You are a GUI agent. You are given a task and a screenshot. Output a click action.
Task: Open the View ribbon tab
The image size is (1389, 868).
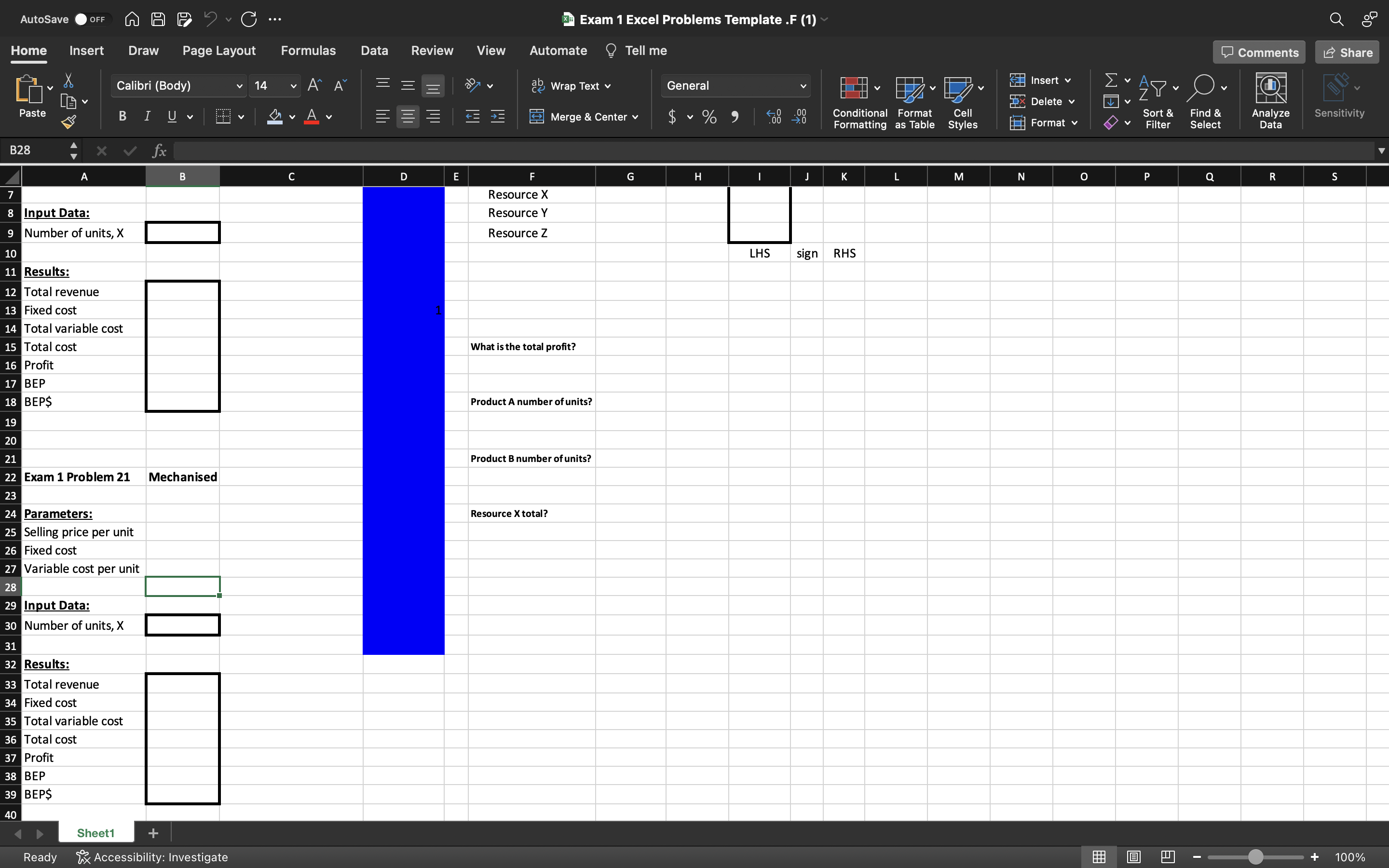coord(491,50)
